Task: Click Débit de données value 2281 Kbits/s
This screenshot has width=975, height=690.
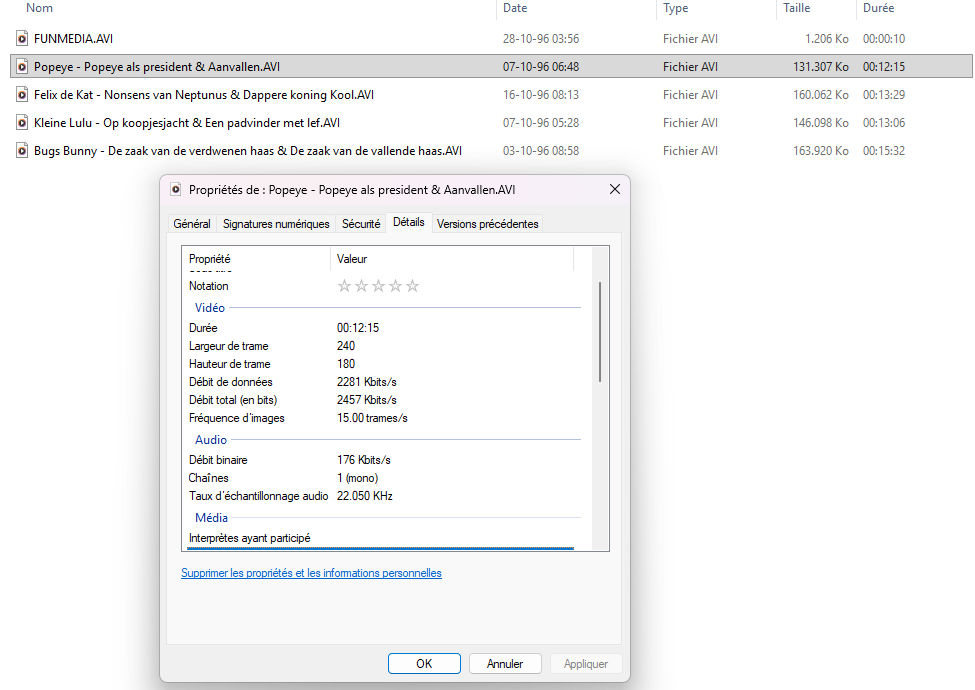Action: click(366, 382)
